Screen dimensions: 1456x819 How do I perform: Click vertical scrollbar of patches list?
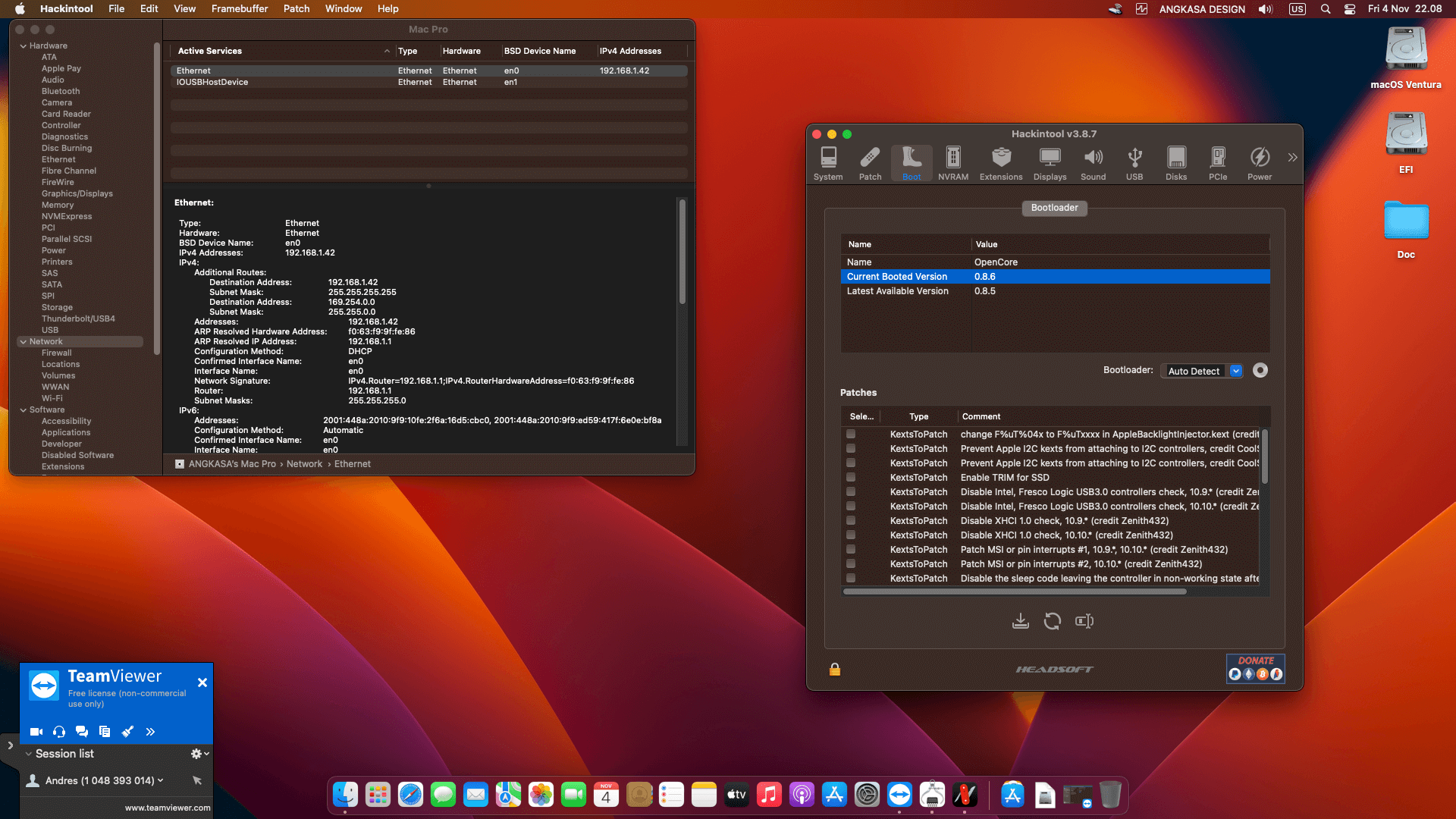point(1264,457)
